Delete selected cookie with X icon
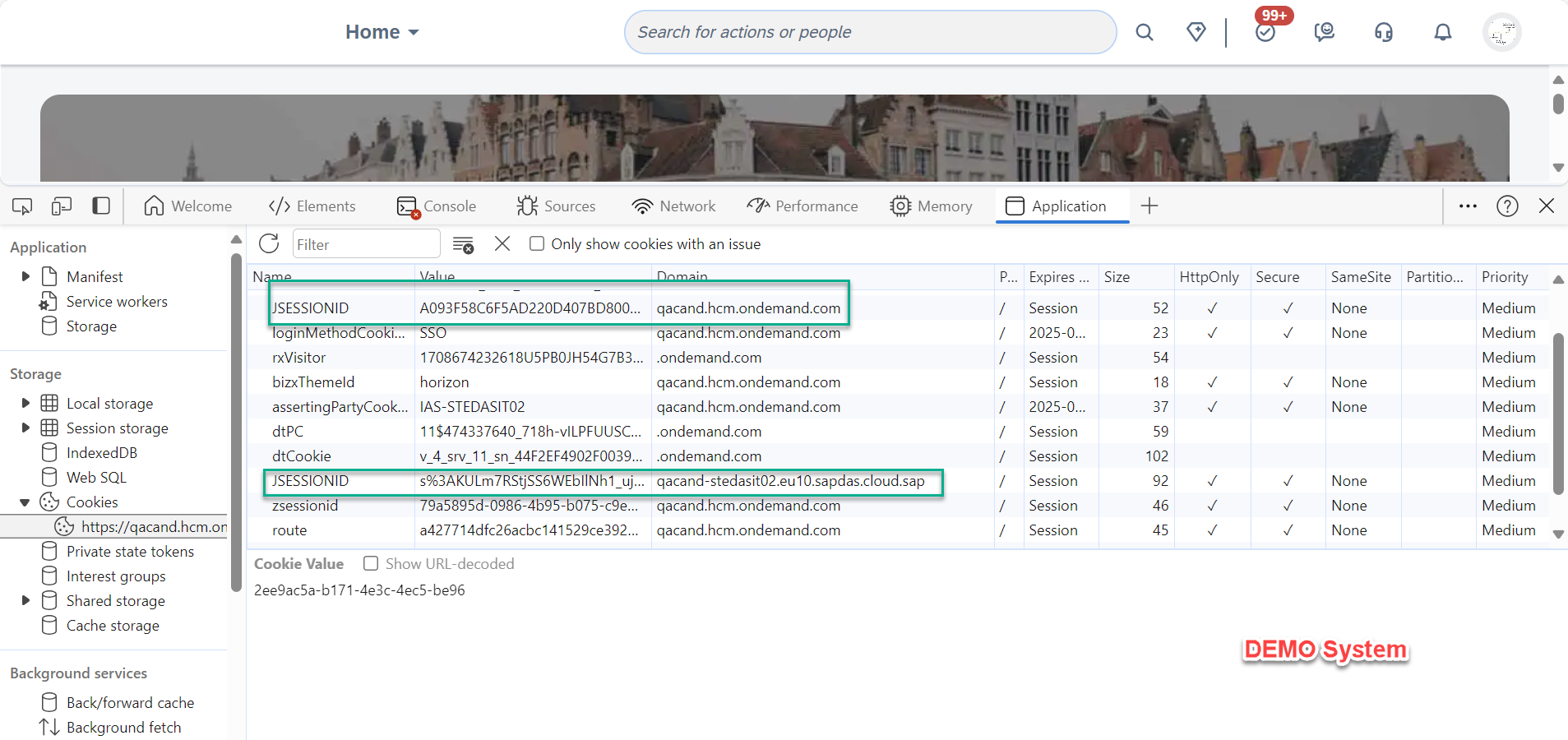Image resolution: width=1568 pixels, height=740 pixels. tap(502, 243)
